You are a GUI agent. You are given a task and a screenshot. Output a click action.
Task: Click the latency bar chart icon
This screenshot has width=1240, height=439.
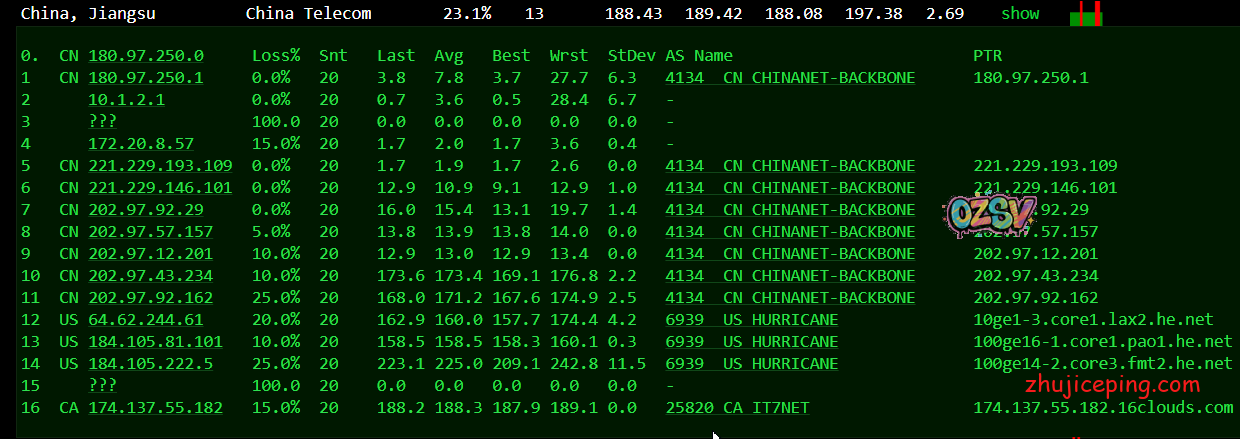tap(1085, 14)
